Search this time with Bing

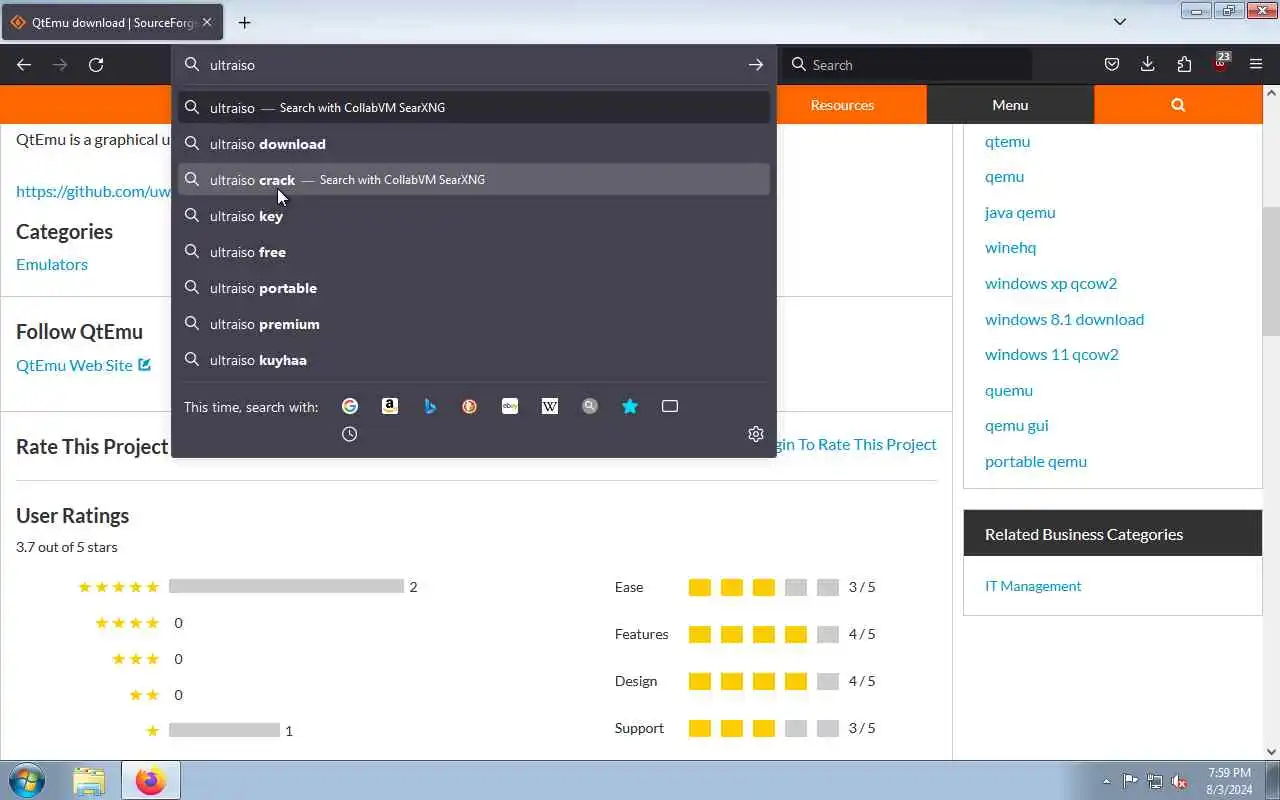430,406
